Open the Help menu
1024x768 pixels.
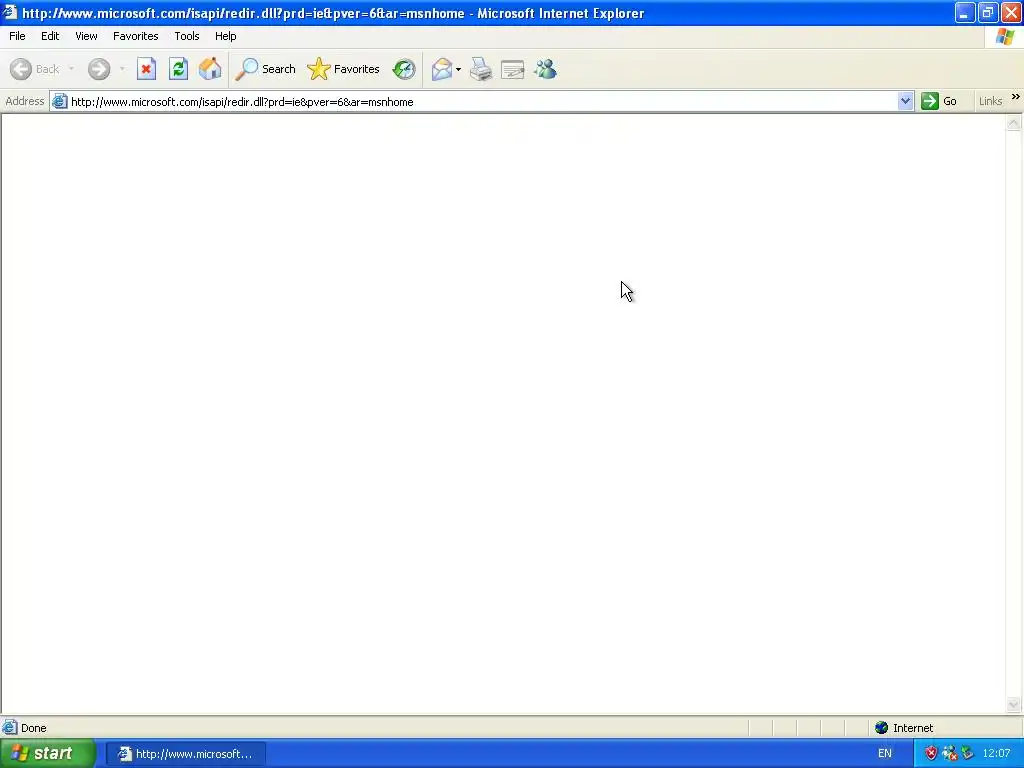225,36
